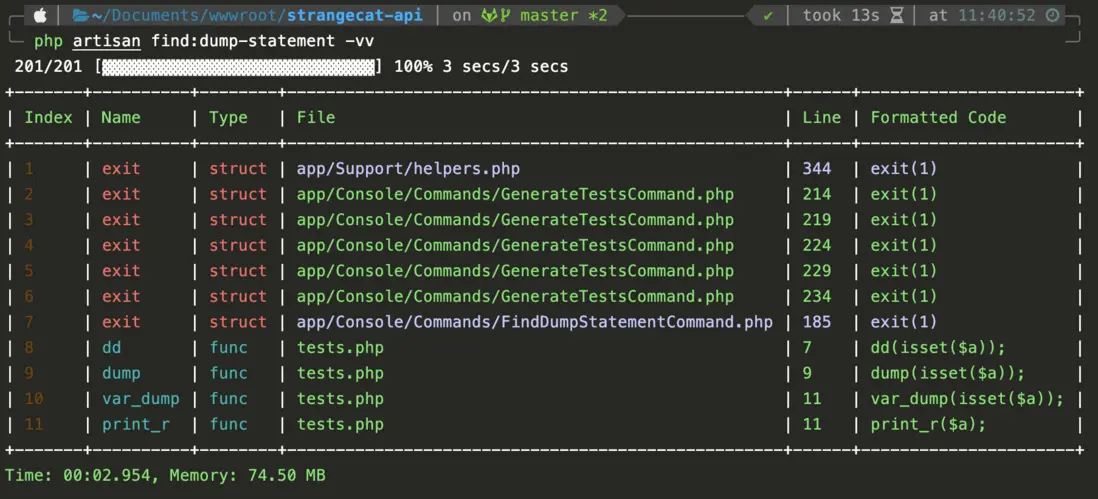This screenshot has height=499, width=1098.
Task: Click the underlined artisan command word
Action: (x=107, y=41)
